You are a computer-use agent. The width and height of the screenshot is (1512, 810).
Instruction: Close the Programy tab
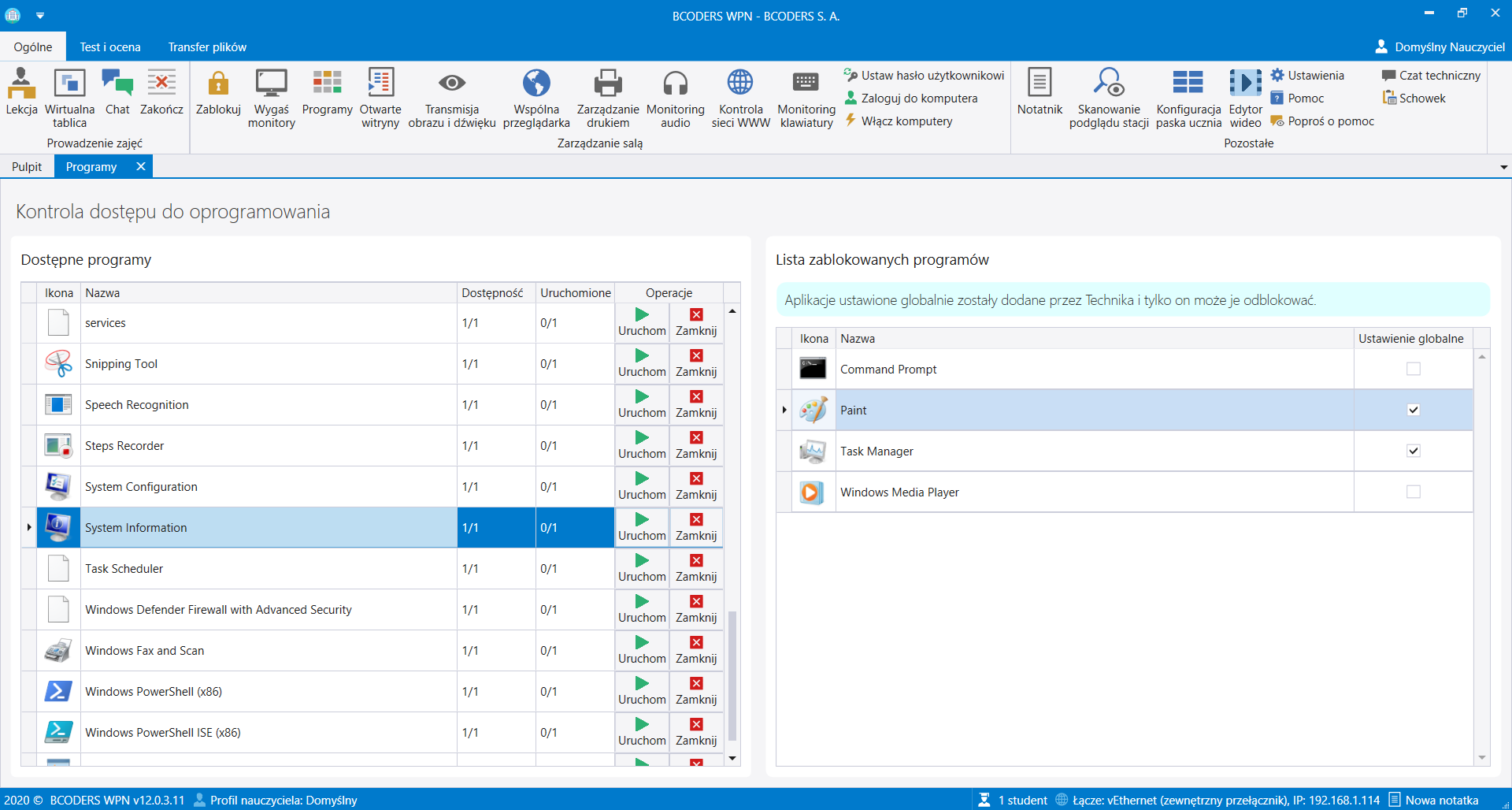(141, 166)
